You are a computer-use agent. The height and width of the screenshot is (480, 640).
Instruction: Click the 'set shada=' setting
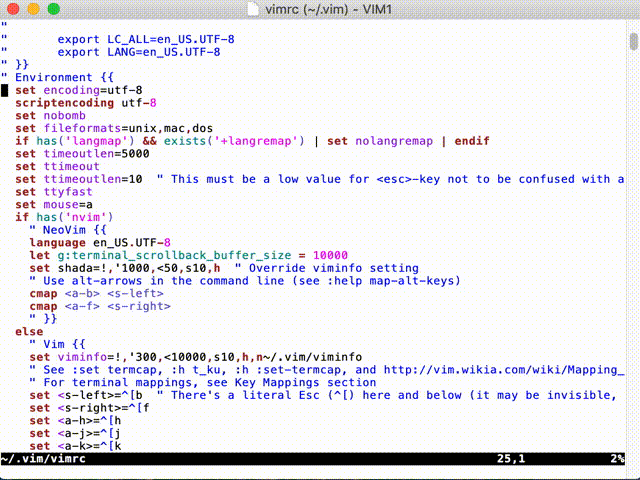point(125,268)
